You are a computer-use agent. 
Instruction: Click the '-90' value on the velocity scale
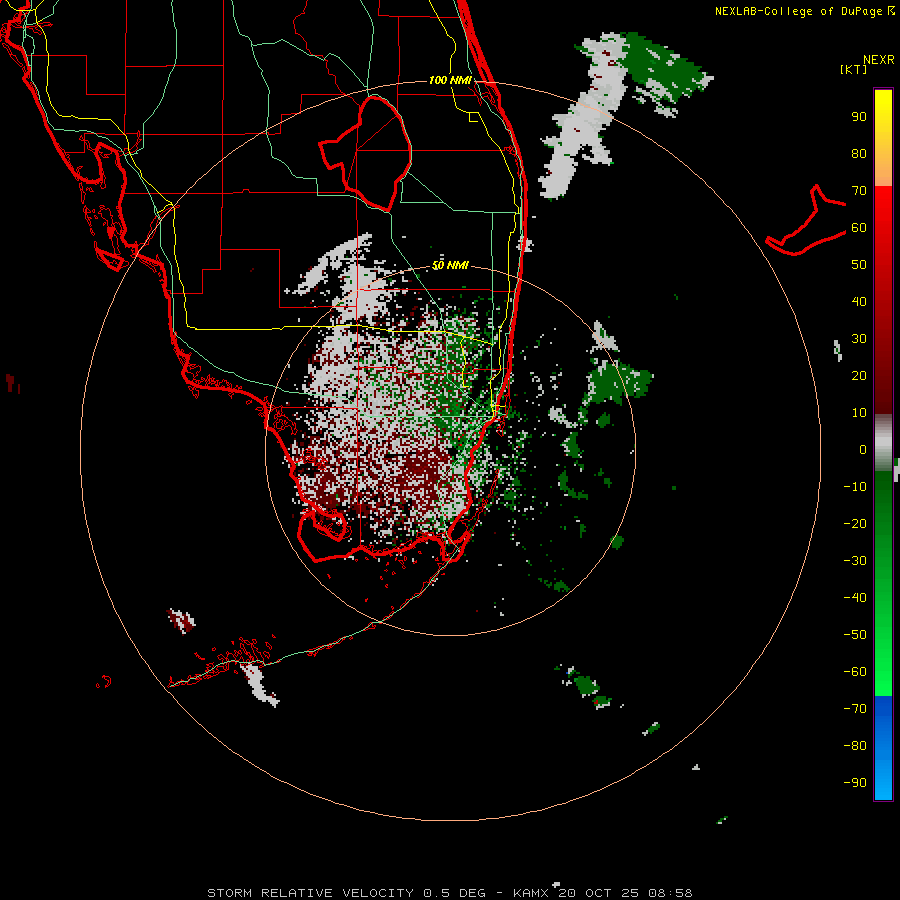point(855,783)
